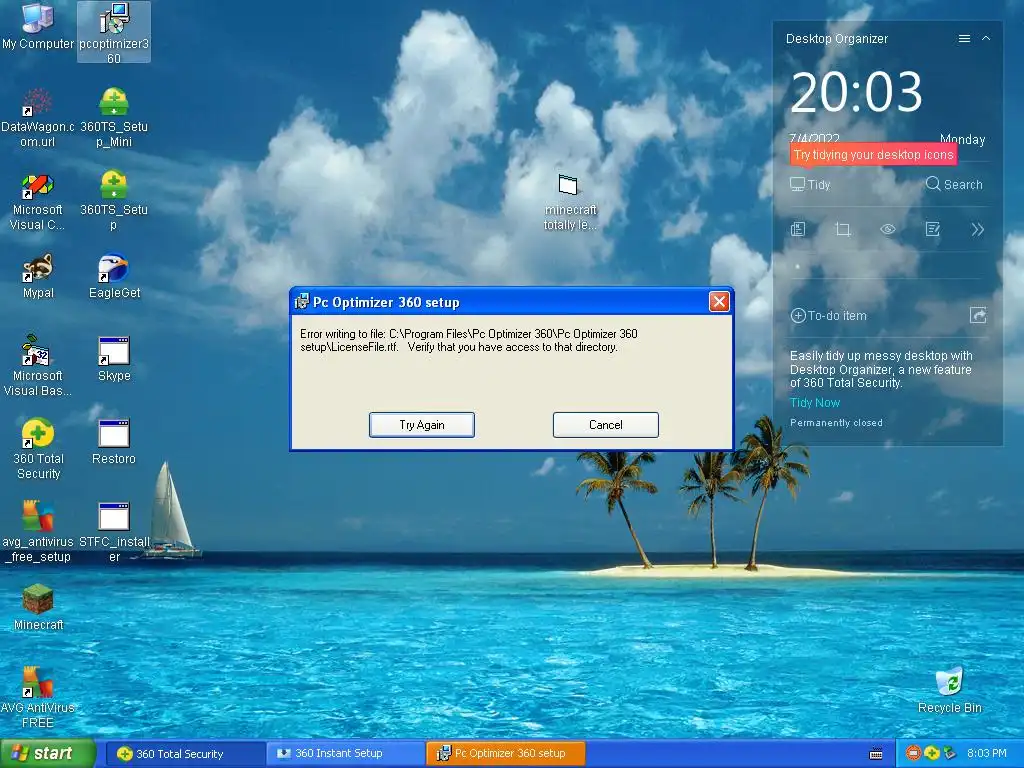Click the share icon beside To-do item
1024x768 pixels.
(x=978, y=315)
